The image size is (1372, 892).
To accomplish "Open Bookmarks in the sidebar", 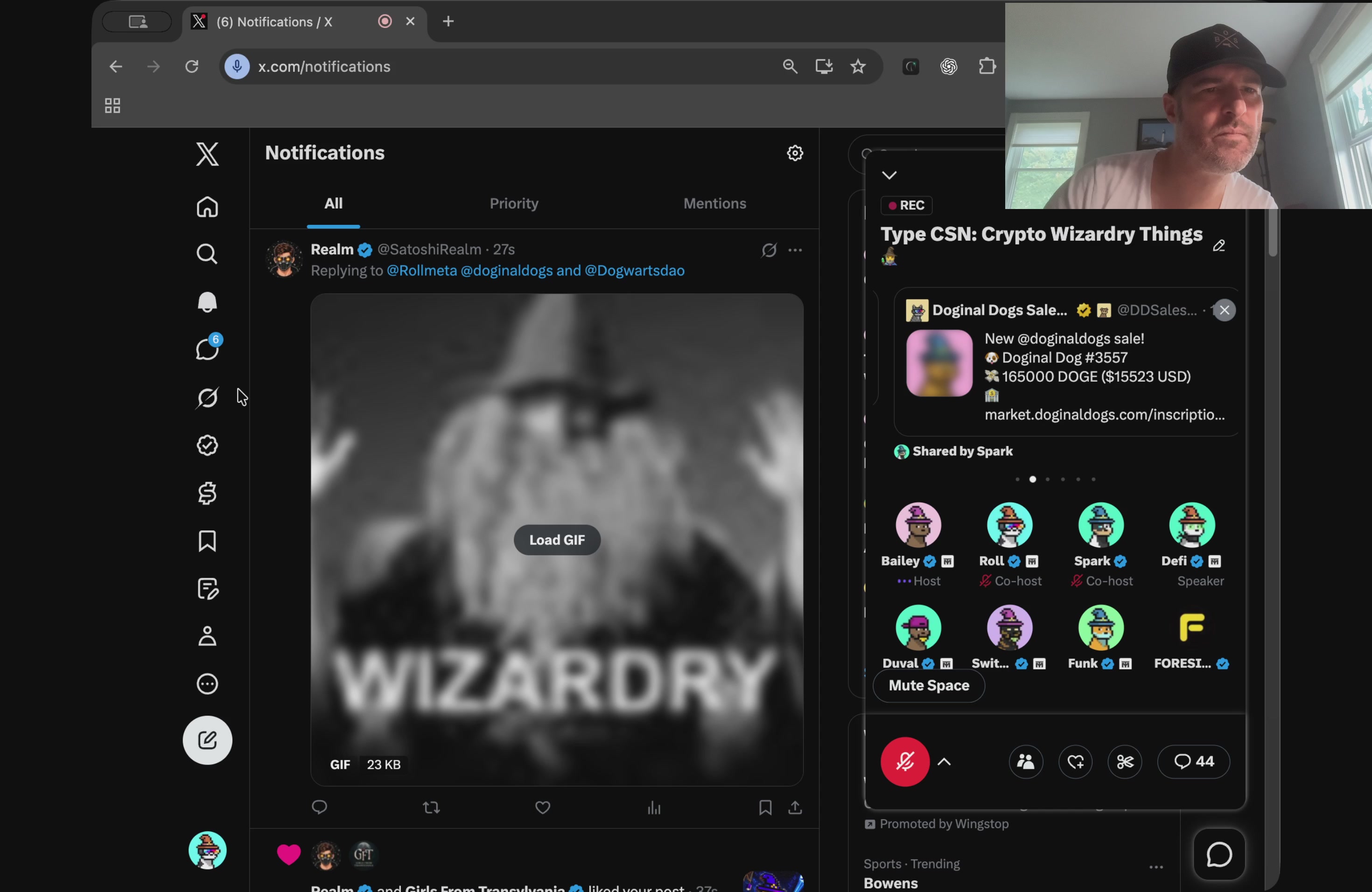I will tap(207, 541).
